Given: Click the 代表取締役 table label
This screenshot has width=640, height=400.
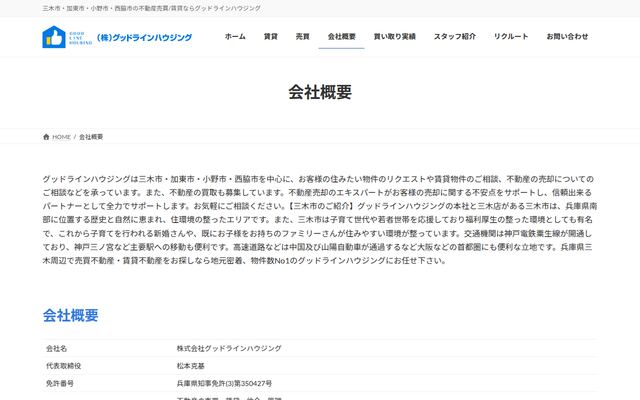Looking at the screenshot, I should coord(63,366).
